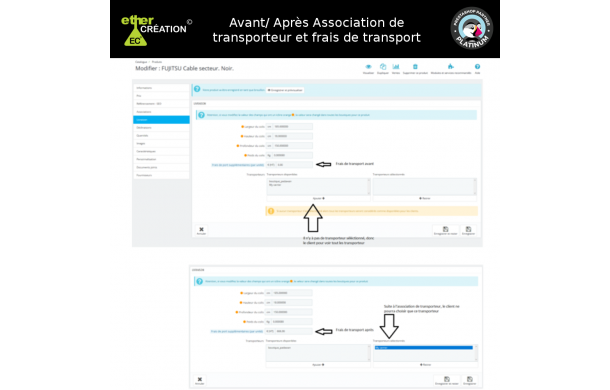Click Annuler cross icon in top form

[x=201, y=230]
